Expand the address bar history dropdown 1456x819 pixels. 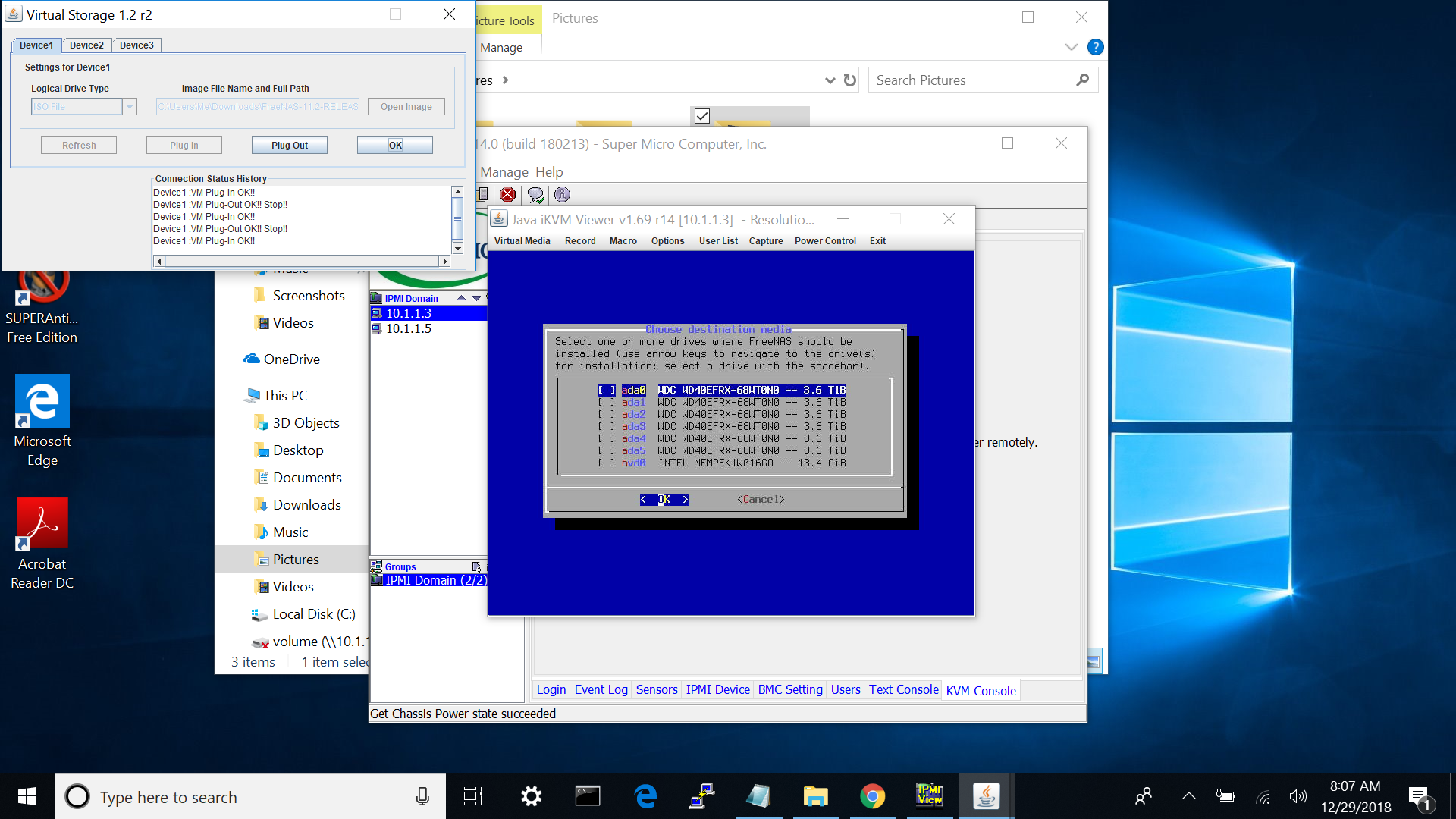830,80
